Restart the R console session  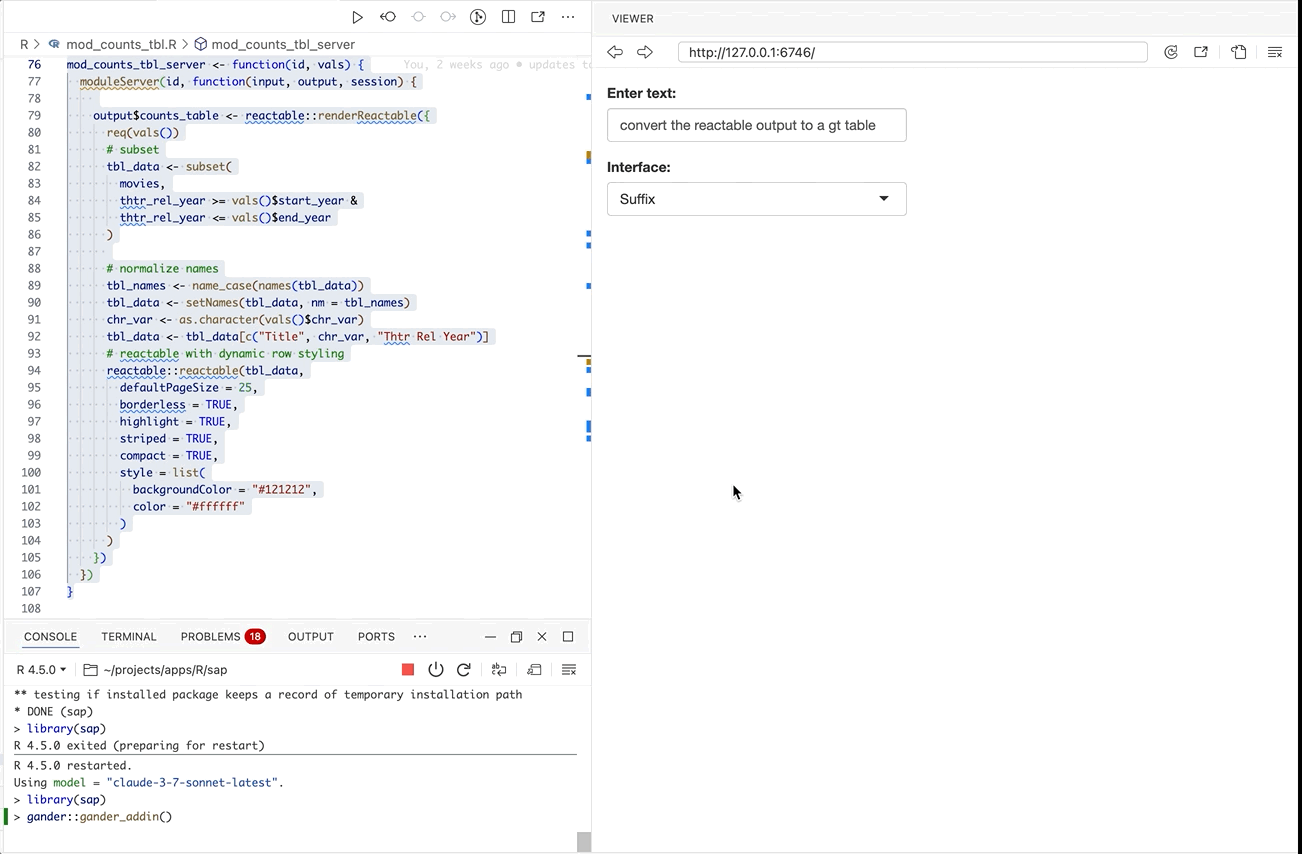coord(464,670)
